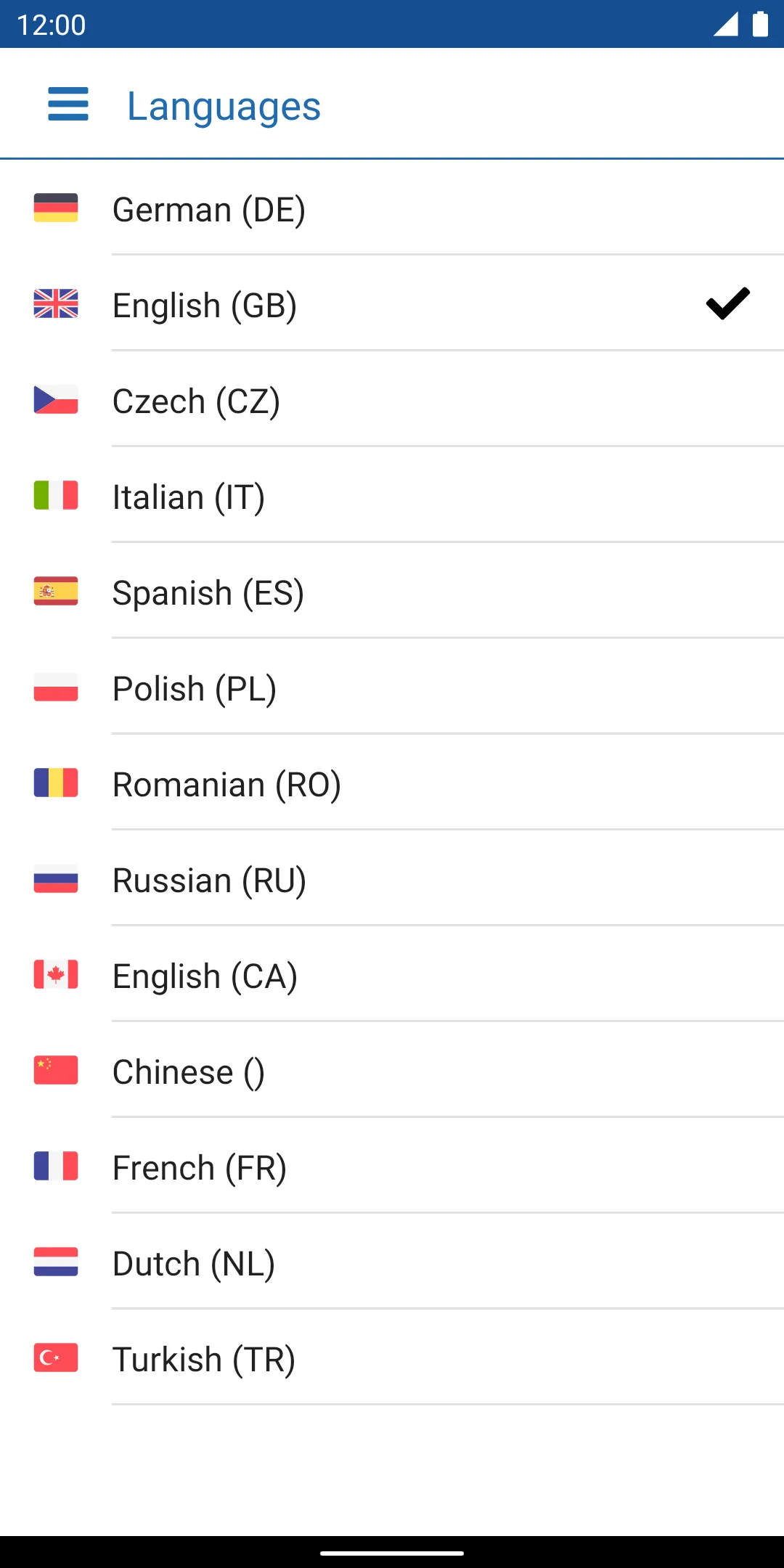Tap the Spanish flag icon
784x1568 pixels.
[56, 592]
